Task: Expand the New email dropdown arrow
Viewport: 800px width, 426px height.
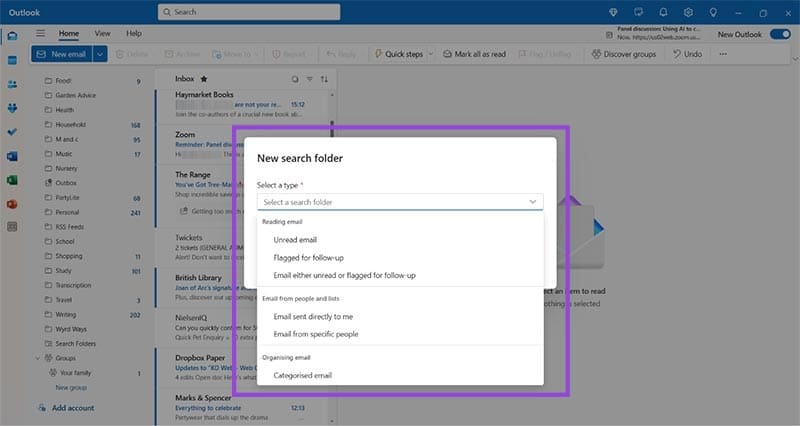Action: pos(99,54)
